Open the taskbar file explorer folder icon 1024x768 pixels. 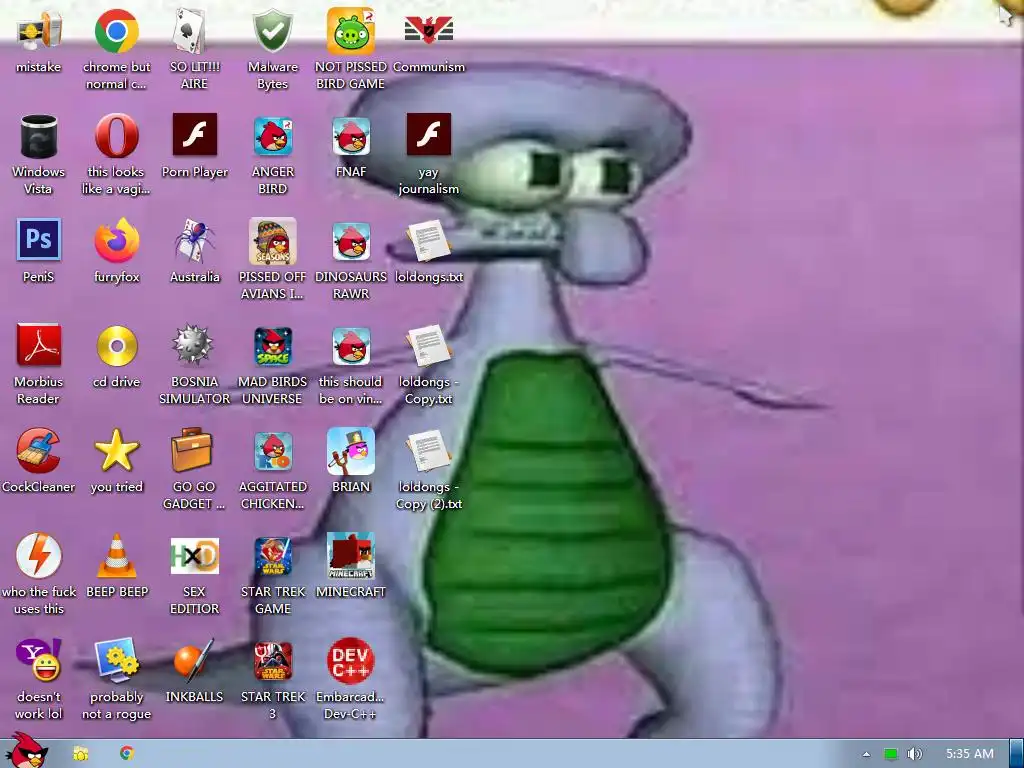coord(81,754)
